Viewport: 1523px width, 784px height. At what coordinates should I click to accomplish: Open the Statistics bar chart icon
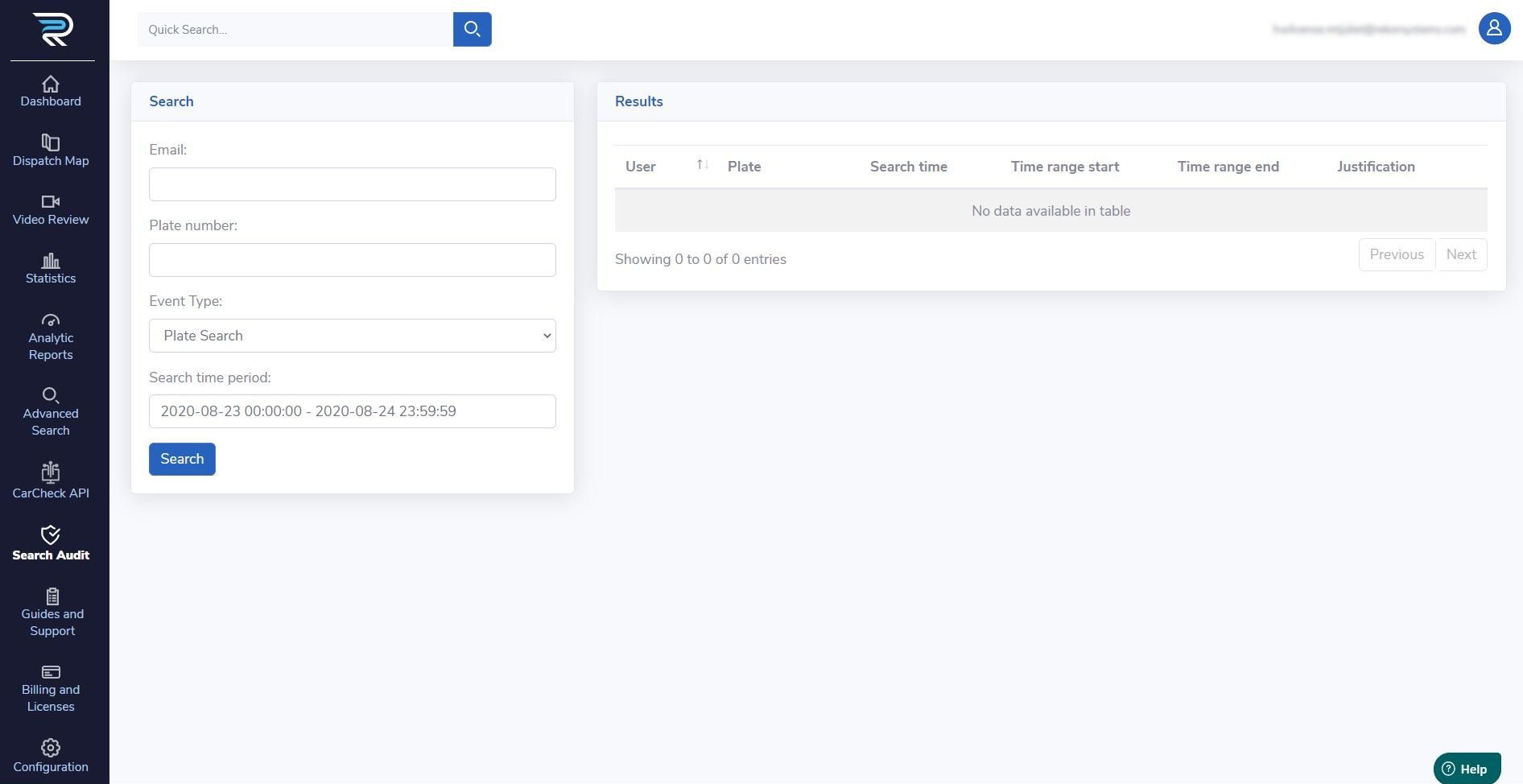[51, 261]
